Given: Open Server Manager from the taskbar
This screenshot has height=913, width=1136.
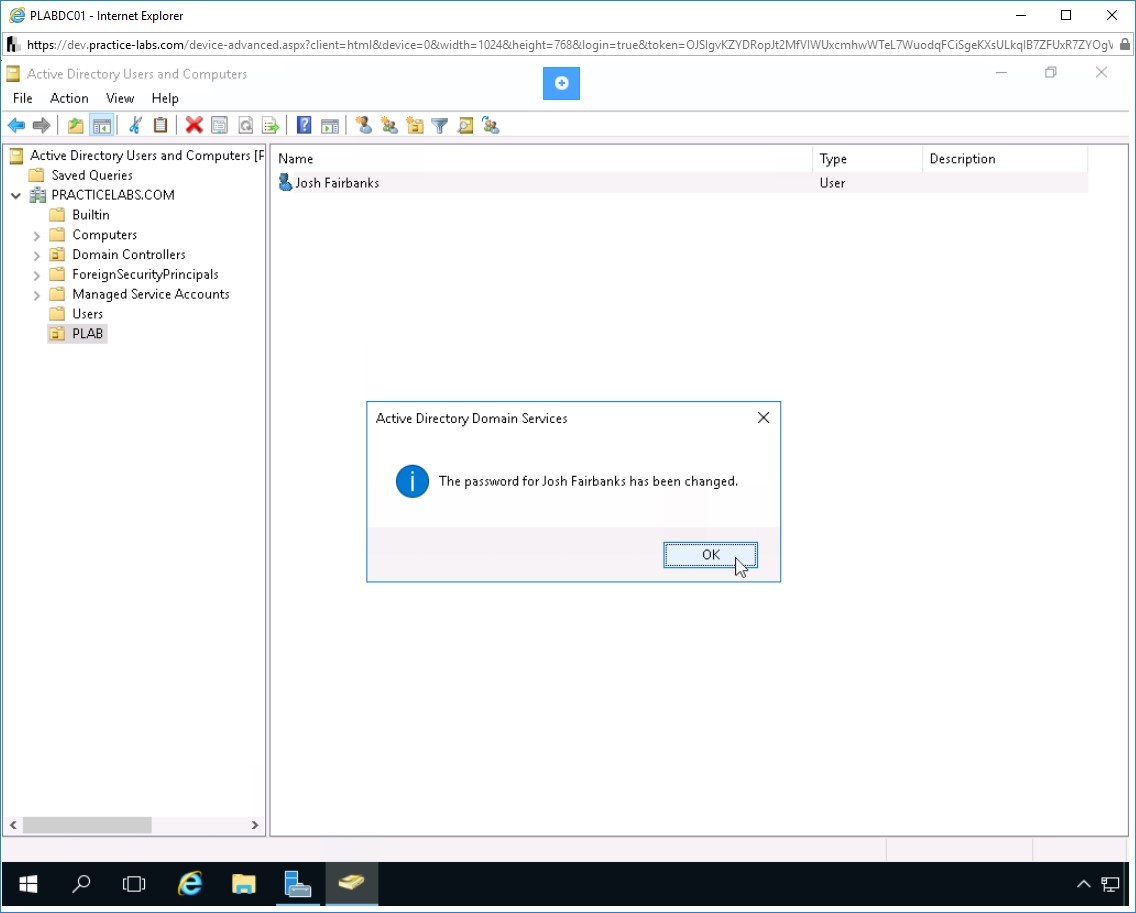Looking at the screenshot, I should [x=297, y=883].
